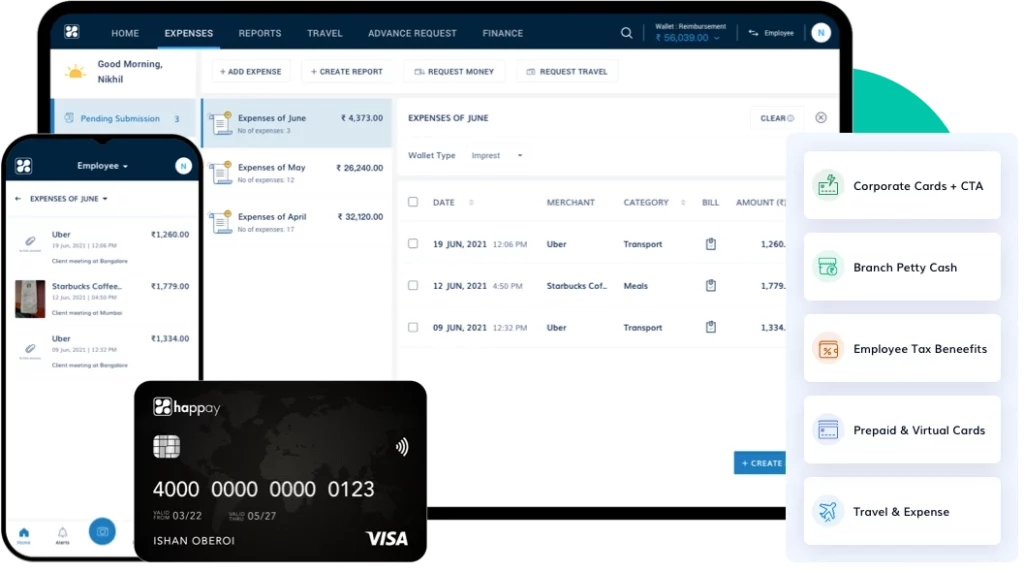Click the N profile avatar in the desktop header
This screenshot has width=1024, height=572.
tap(820, 33)
